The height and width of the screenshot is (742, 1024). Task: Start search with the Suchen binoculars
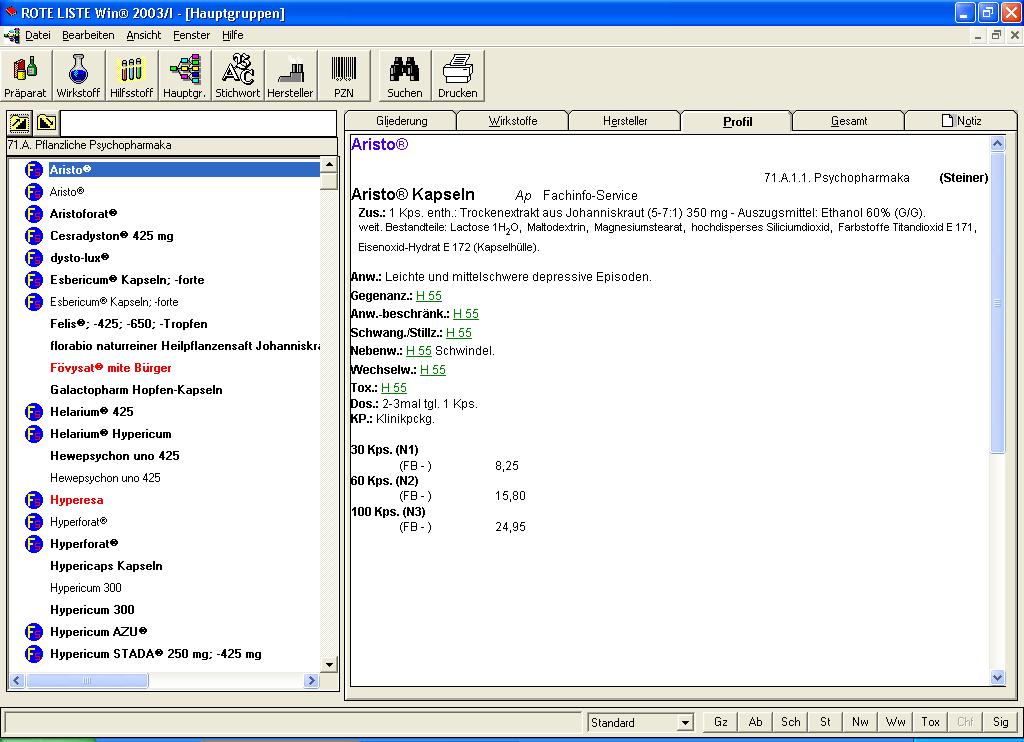coord(405,76)
